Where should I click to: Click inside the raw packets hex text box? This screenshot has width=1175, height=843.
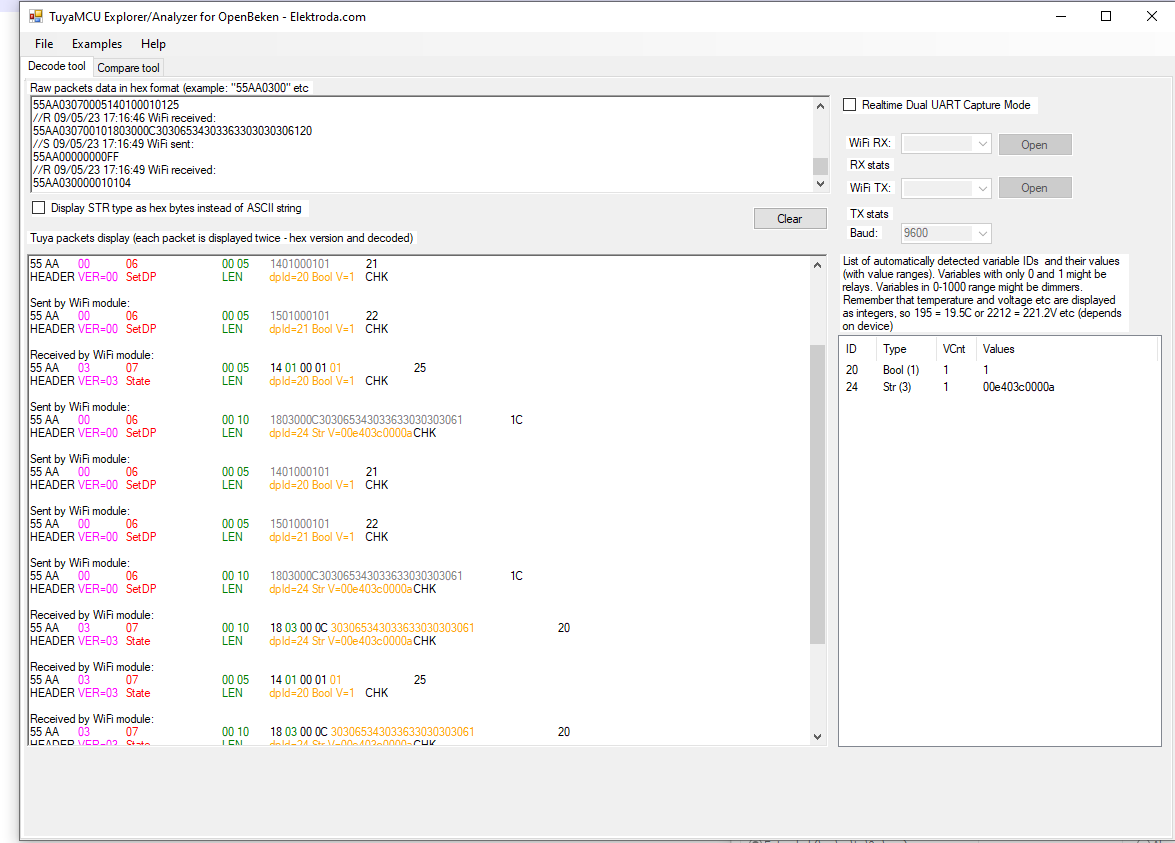point(421,144)
